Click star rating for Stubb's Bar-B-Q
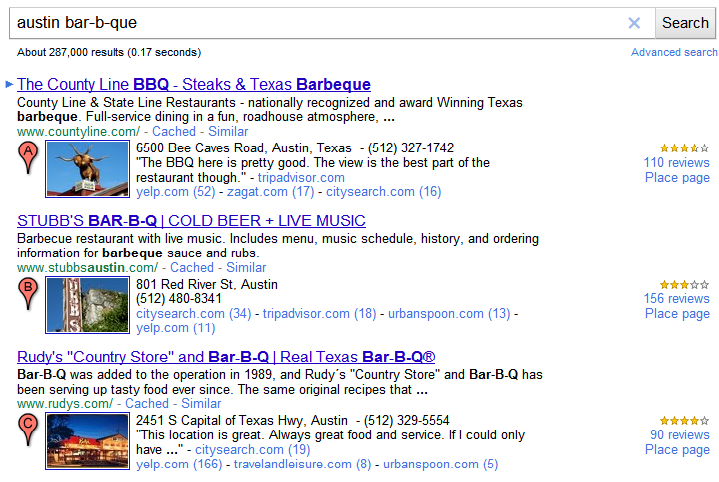Viewport: 719px width, 482px height. (684, 285)
